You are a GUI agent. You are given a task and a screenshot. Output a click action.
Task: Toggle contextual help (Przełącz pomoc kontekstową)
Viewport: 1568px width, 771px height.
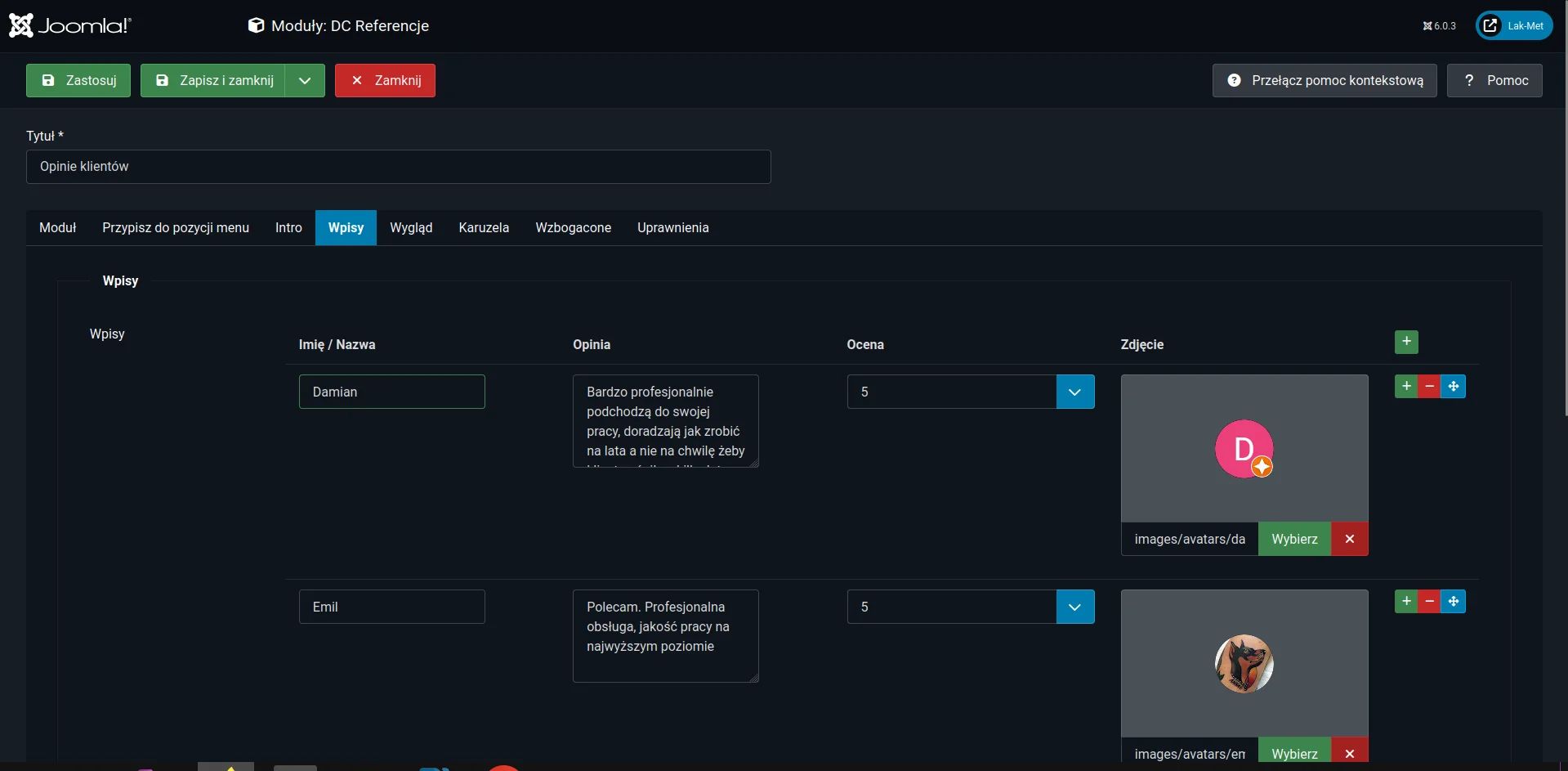pos(1324,80)
